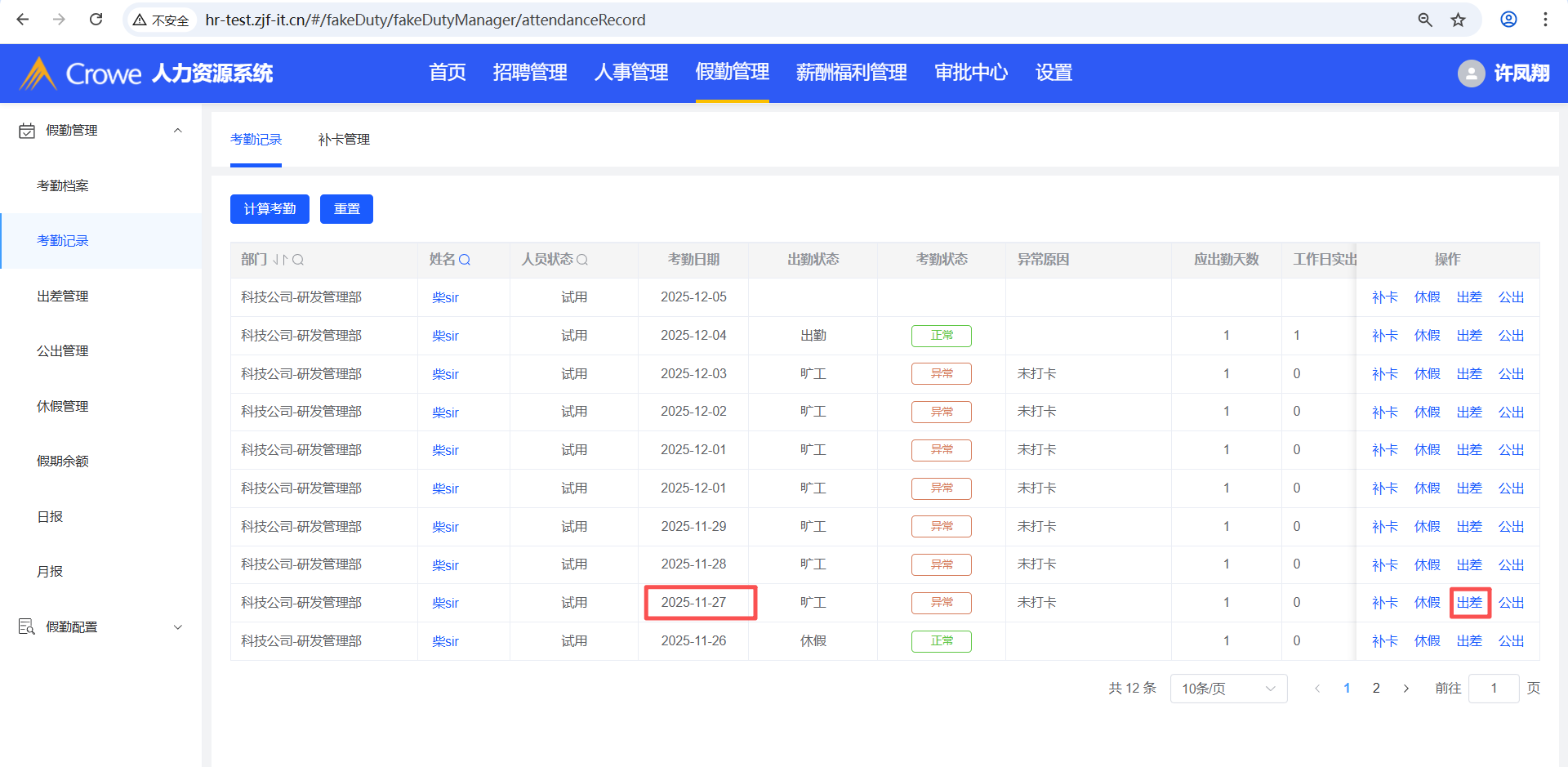Open the 10条/页 page size dropdown
The image size is (1568, 767).
point(1227,689)
